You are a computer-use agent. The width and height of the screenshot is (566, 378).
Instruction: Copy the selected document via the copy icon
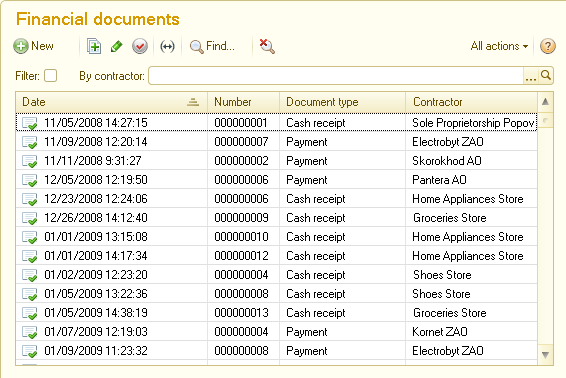click(94, 46)
